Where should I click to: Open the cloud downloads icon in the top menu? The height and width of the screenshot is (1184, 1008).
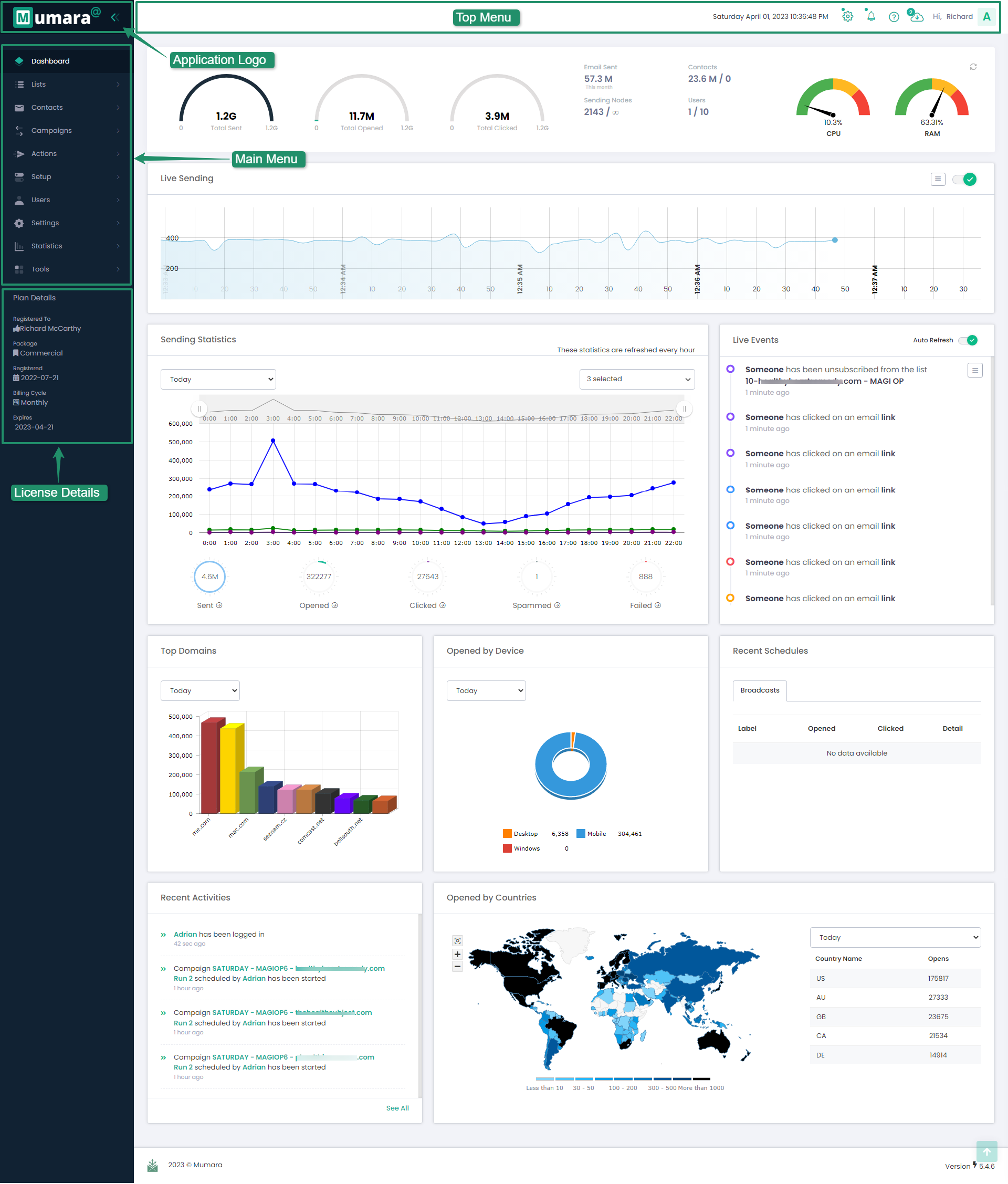(x=917, y=17)
